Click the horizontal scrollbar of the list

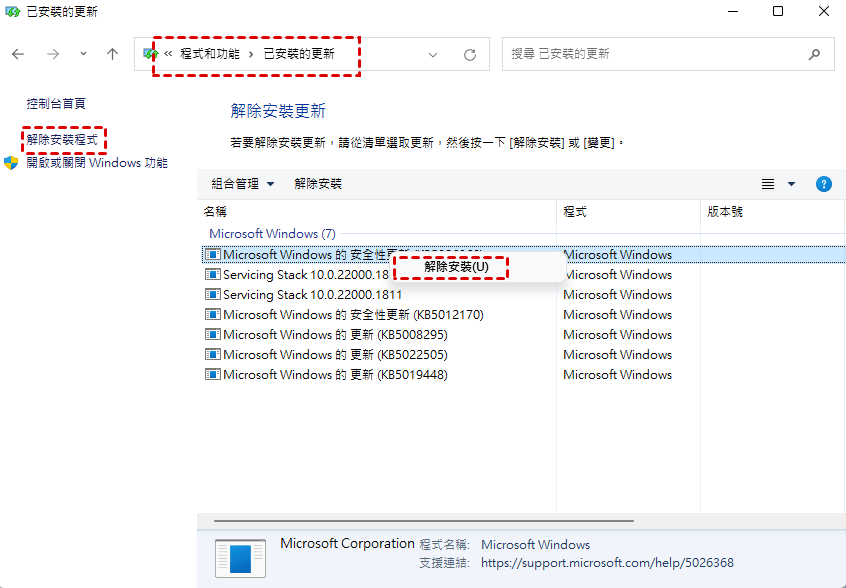point(424,521)
